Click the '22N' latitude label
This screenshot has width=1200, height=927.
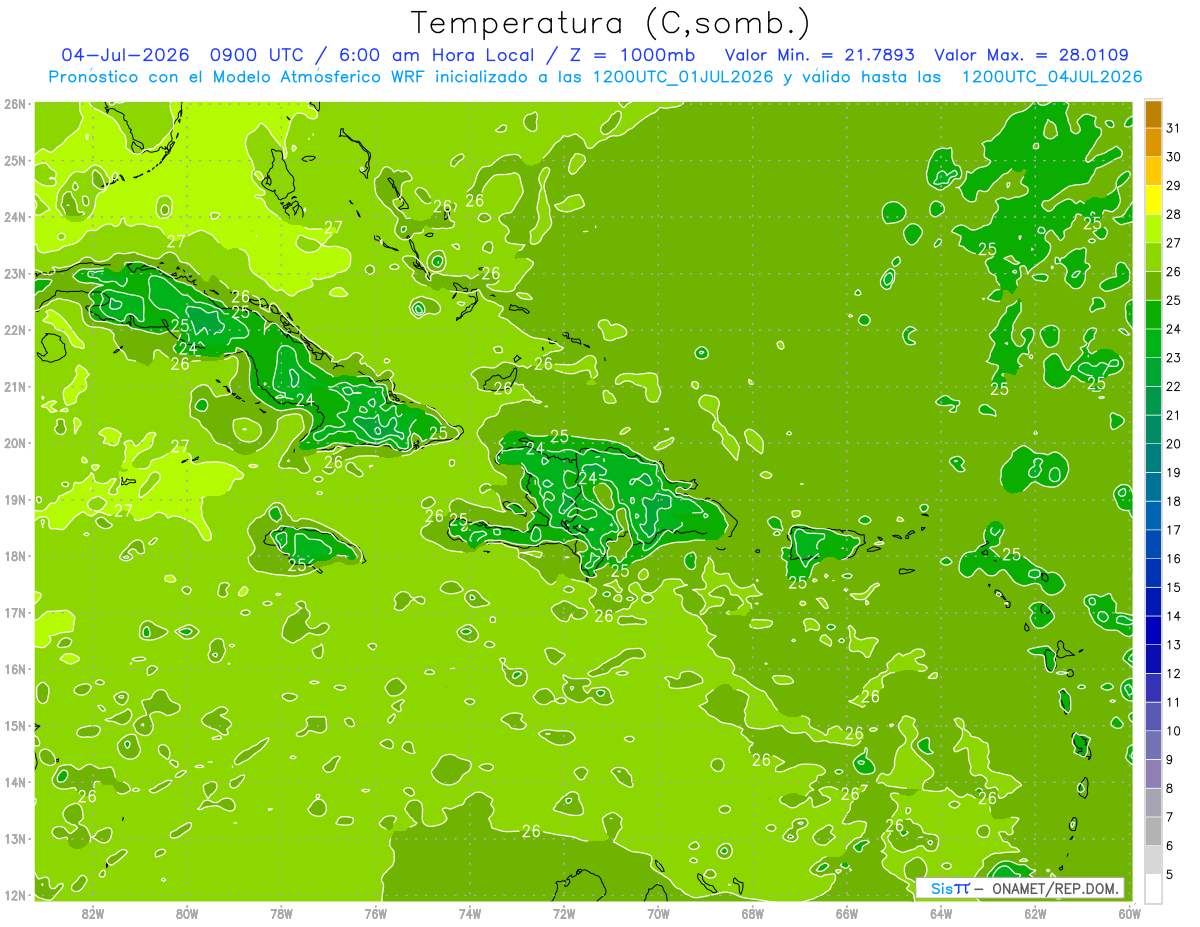tap(15, 330)
